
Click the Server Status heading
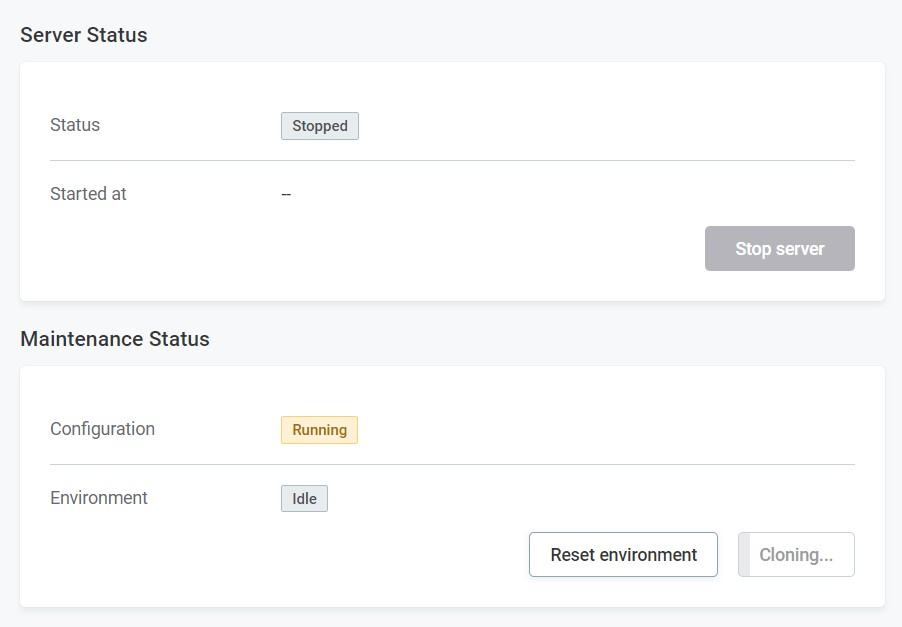[x=84, y=35]
